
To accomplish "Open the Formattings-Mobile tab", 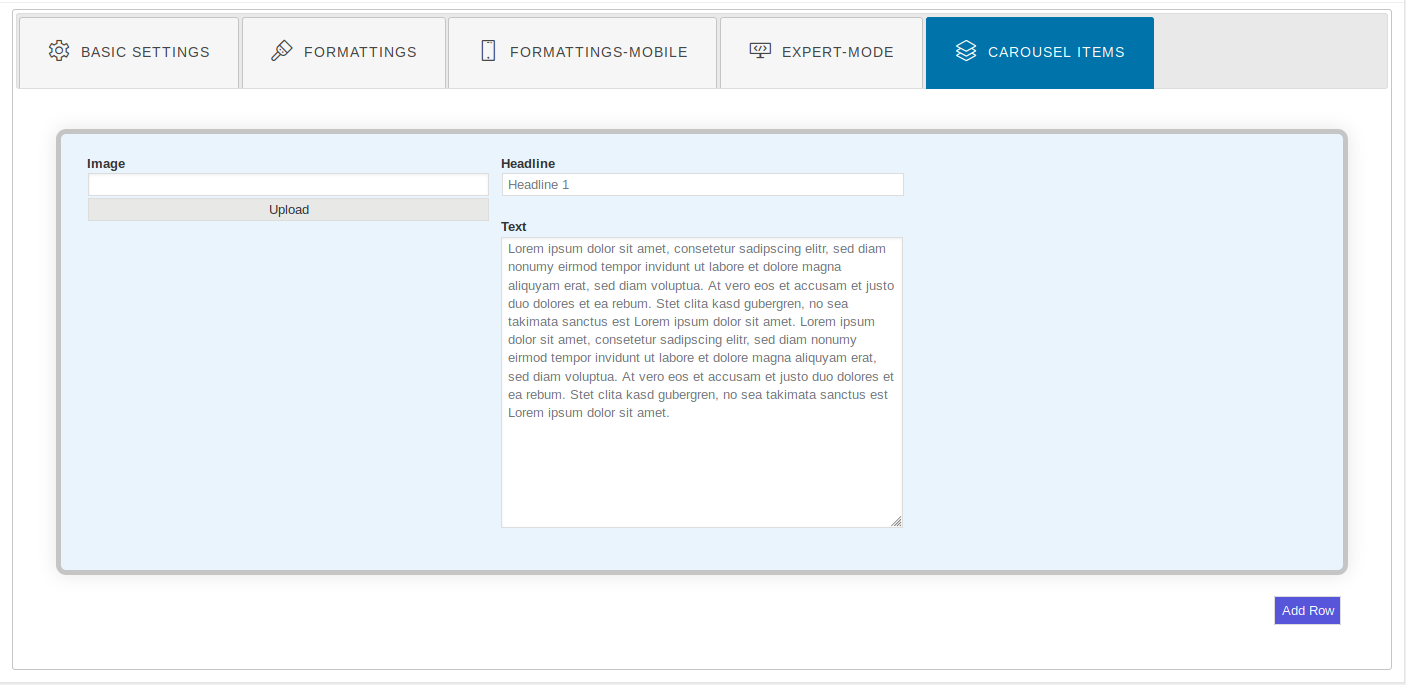I will [x=583, y=53].
